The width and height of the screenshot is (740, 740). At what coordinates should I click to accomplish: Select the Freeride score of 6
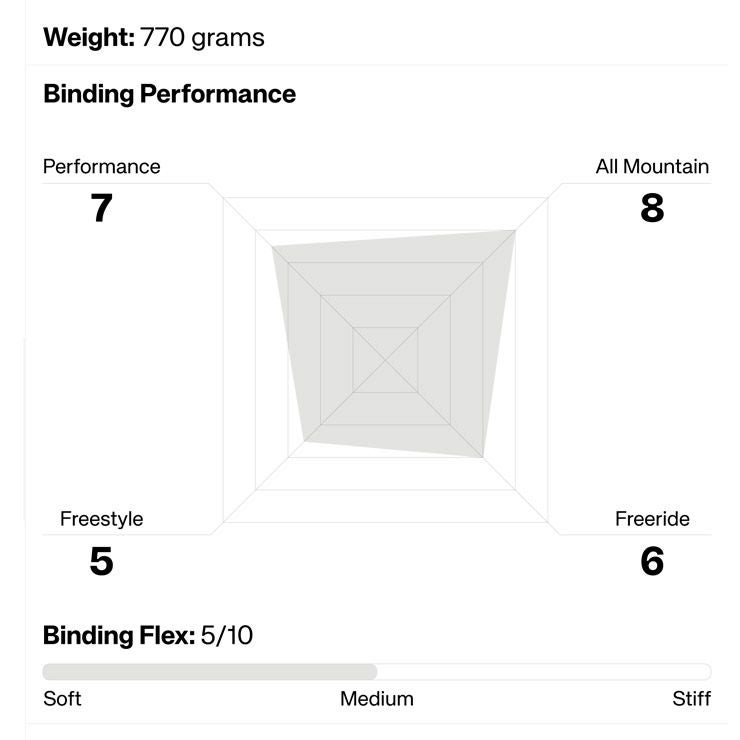click(652, 561)
